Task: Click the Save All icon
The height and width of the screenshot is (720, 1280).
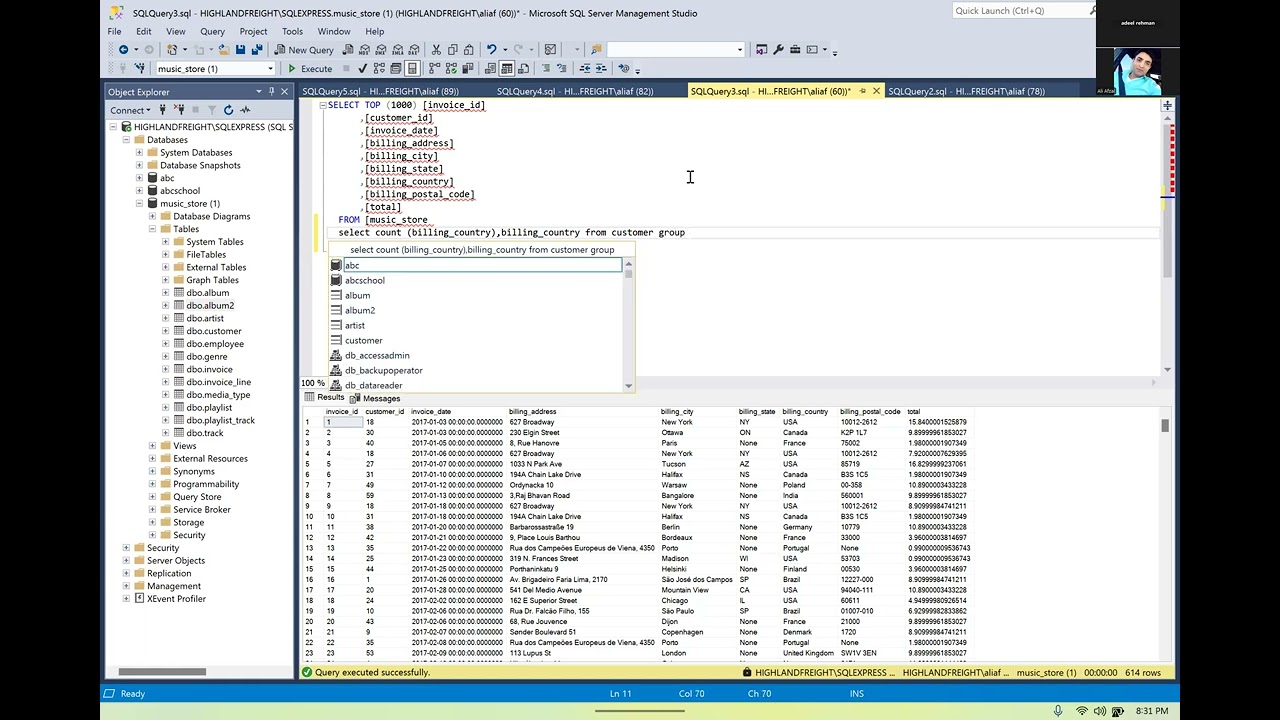Action: click(x=257, y=49)
